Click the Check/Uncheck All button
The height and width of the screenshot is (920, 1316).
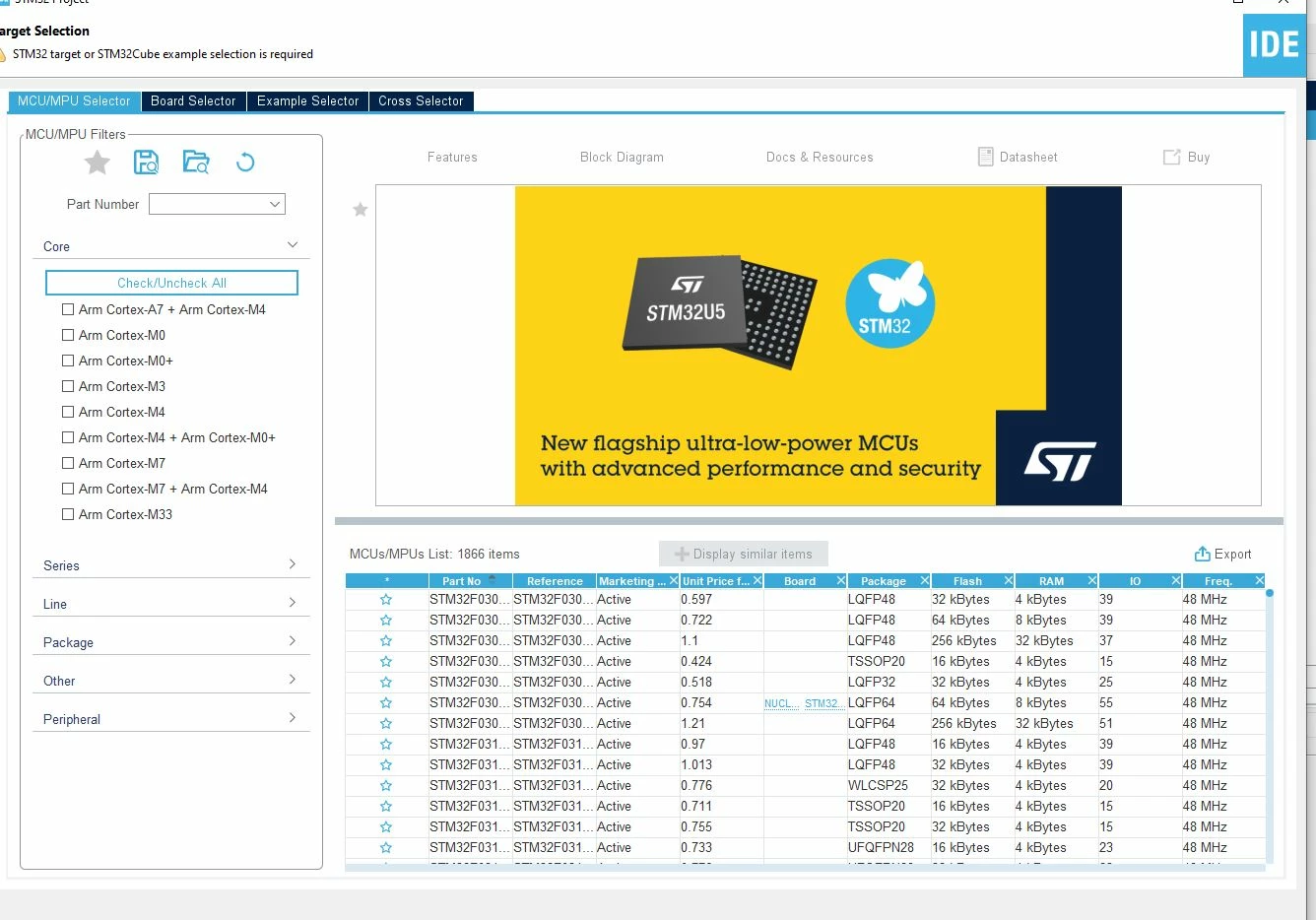coord(171,283)
